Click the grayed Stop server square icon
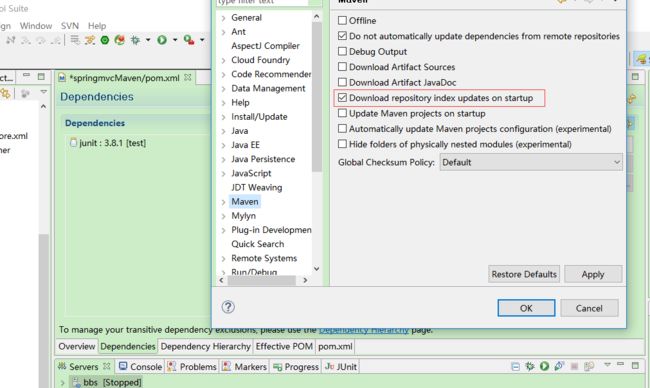650x388 pixels. coord(575,366)
